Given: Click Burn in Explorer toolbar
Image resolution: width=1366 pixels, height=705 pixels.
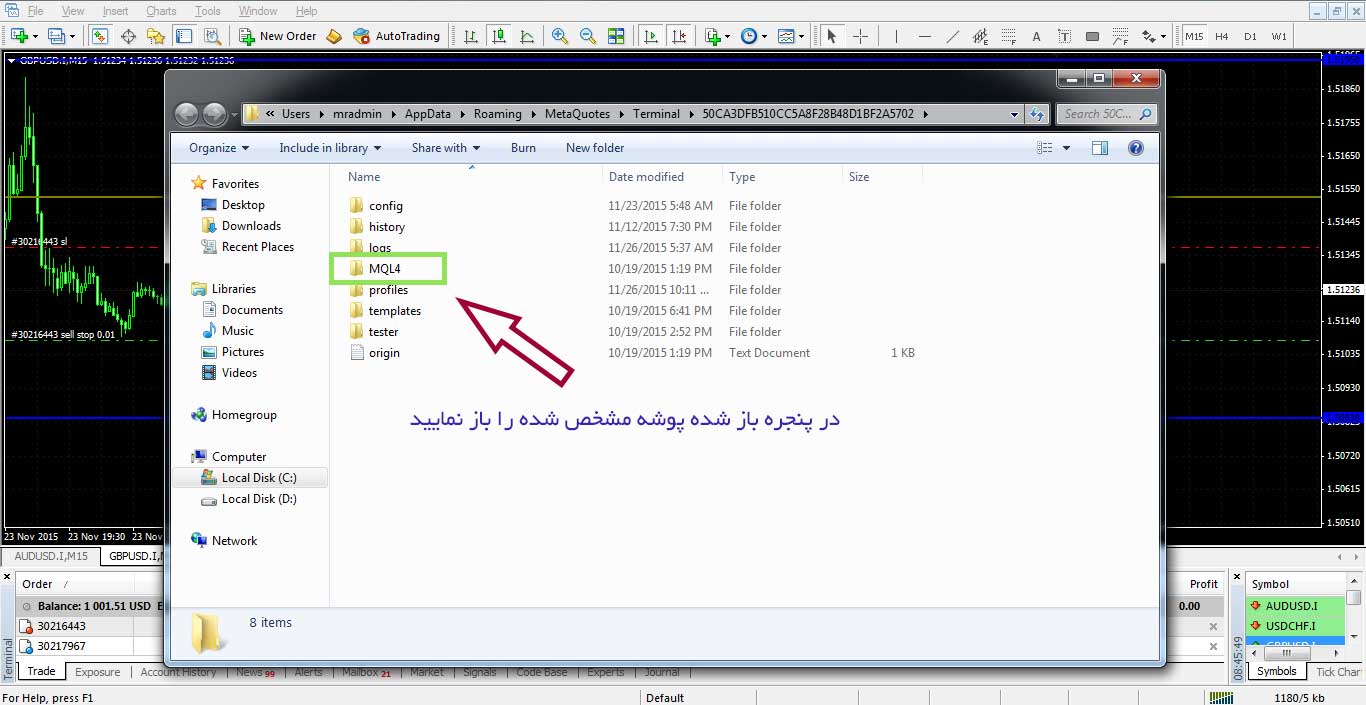Looking at the screenshot, I should (x=523, y=148).
